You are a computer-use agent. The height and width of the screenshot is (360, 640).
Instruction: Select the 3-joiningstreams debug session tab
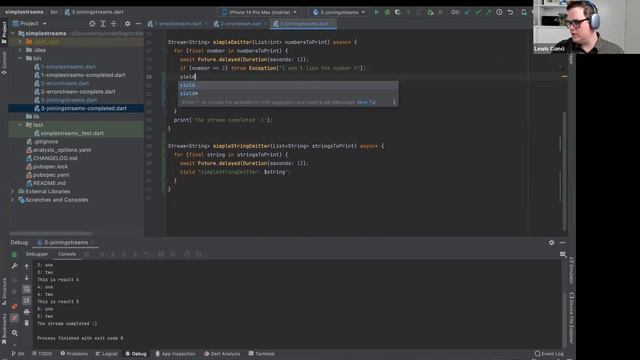coord(65,242)
